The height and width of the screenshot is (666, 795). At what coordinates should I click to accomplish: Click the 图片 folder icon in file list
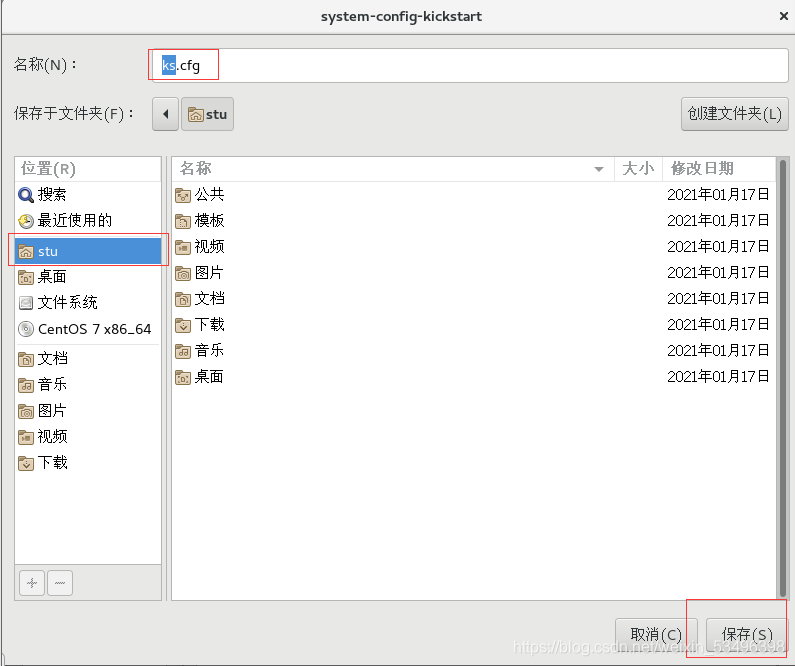[x=183, y=274]
